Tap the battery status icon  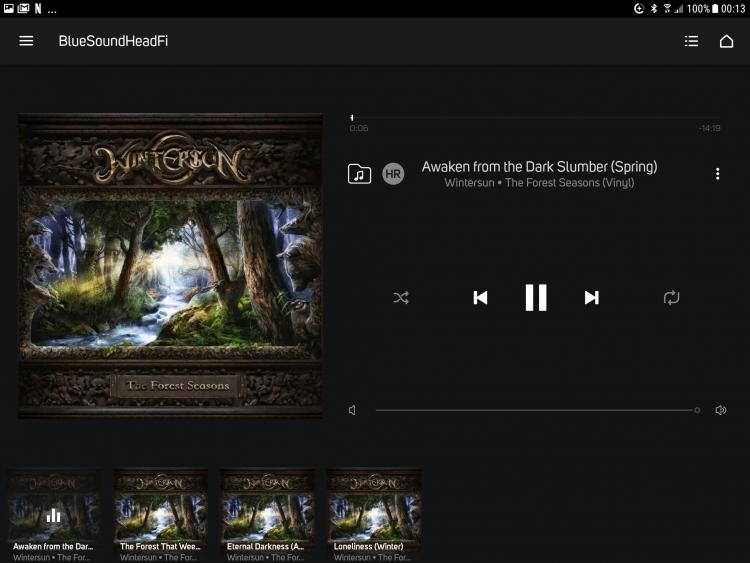[715, 9]
